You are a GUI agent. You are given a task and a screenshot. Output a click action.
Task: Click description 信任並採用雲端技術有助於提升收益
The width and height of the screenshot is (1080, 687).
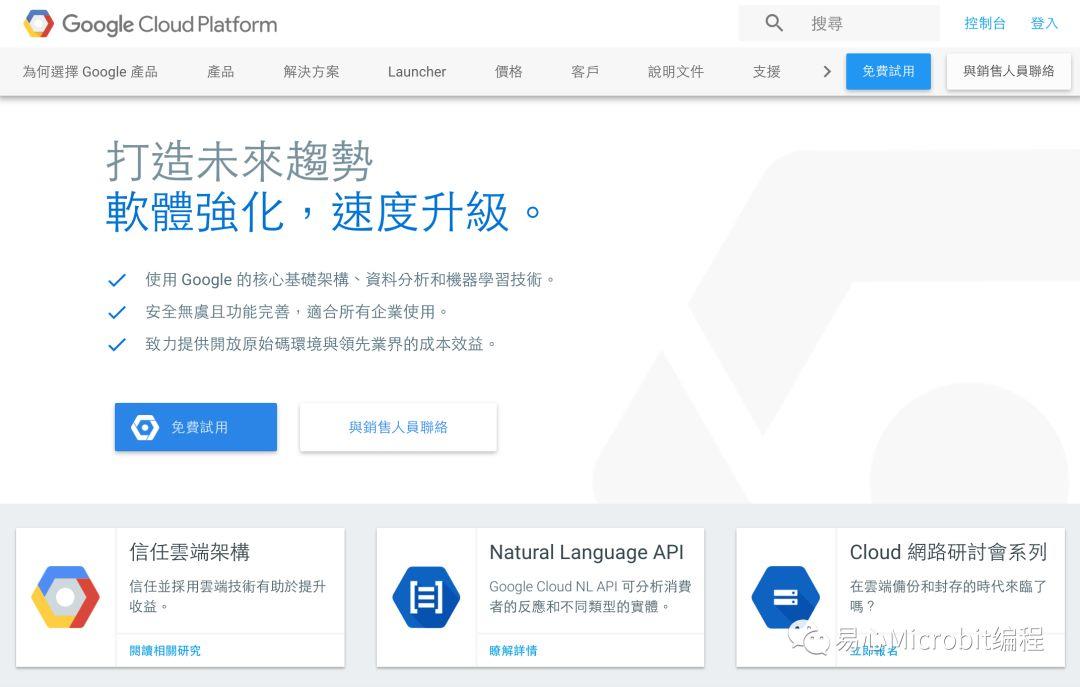pos(227,596)
